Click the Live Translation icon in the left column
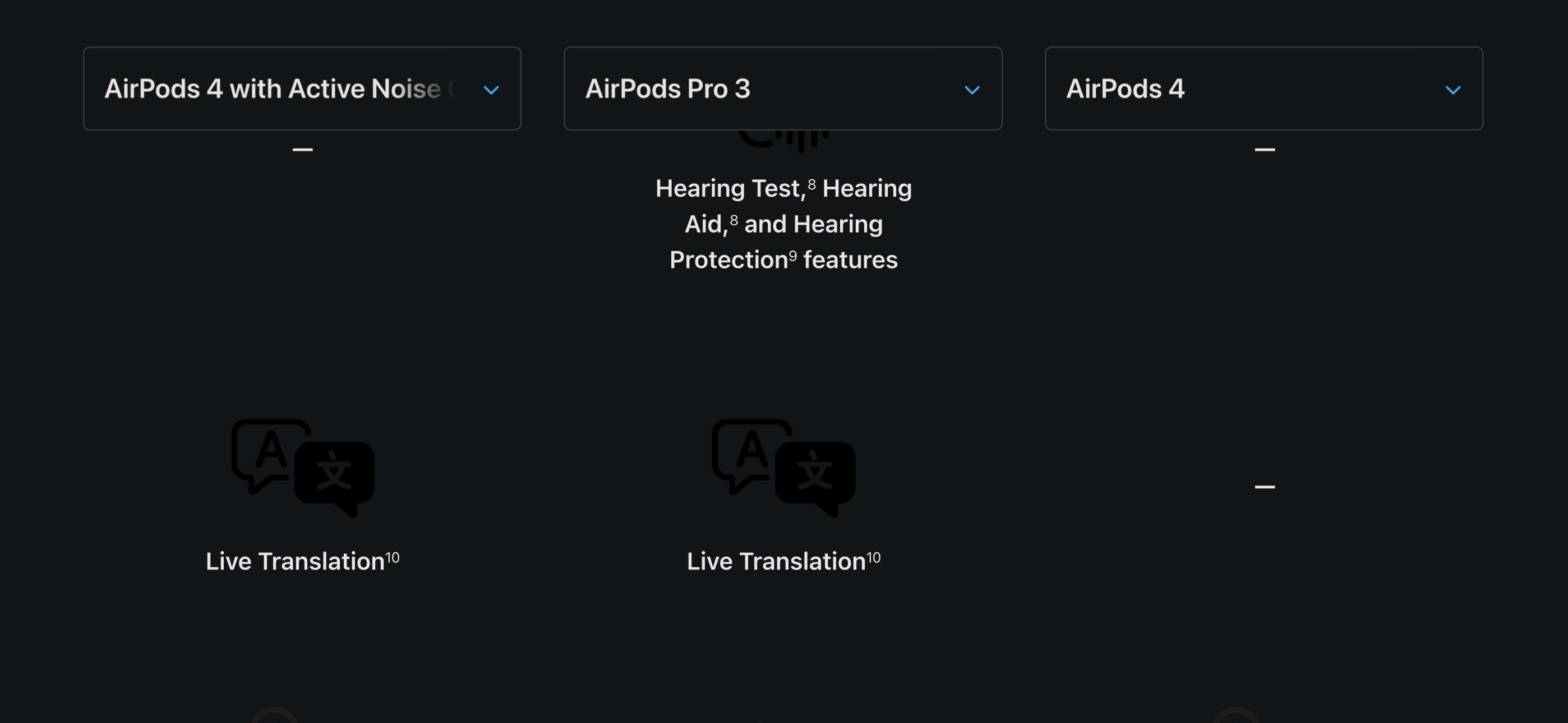The height and width of the screenshot is (723, 1568). tap(302, 467)
